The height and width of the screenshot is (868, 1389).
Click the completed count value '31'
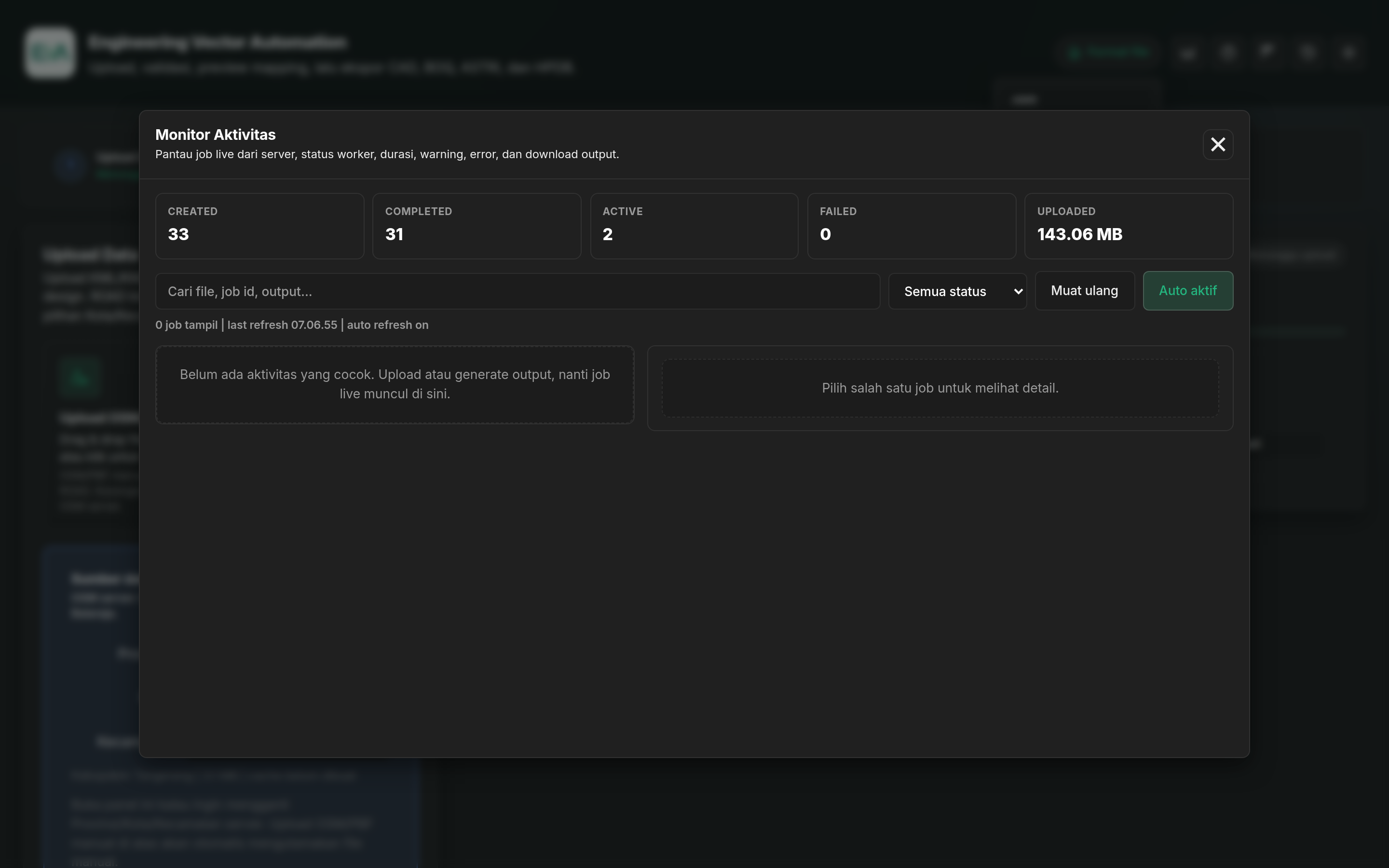coord(394,234)
